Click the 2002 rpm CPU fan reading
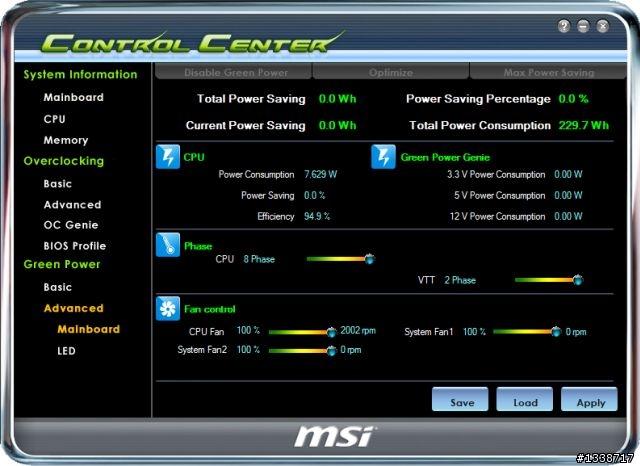The image size is (640, 466). [358, 330]
